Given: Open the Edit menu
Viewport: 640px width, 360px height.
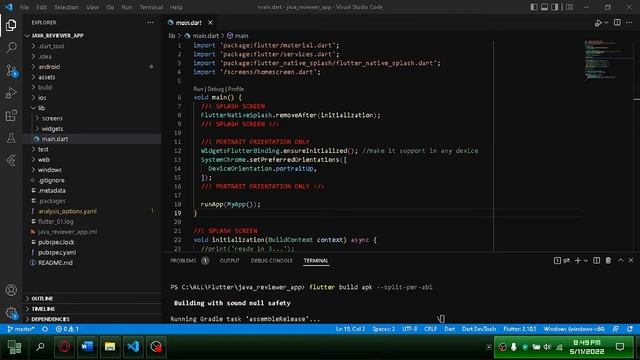Looking at the screenshot, I should (41, 7).
